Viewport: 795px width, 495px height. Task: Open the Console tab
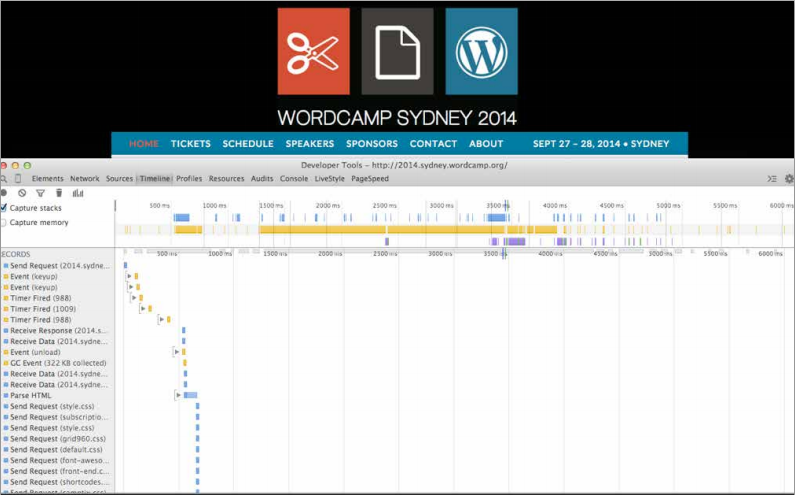[294, 179]
